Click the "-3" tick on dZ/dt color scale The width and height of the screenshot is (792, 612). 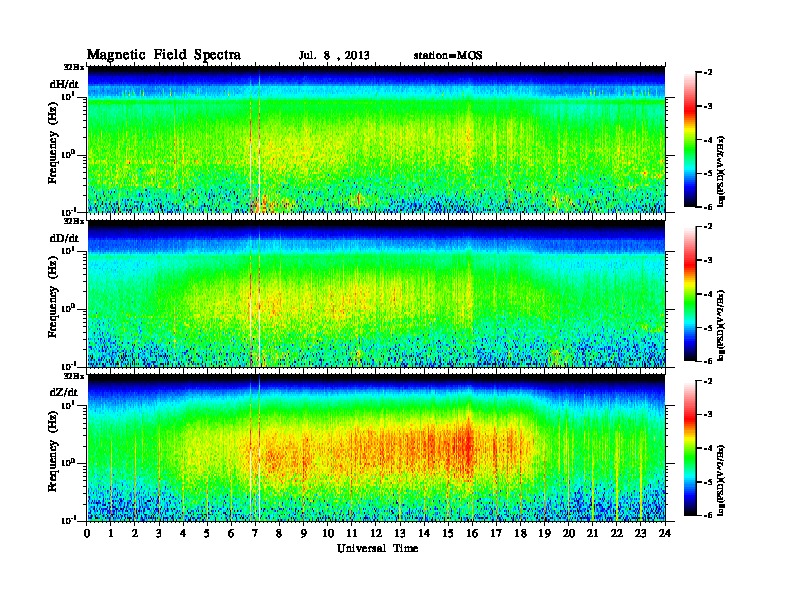[x=708, y=415]
